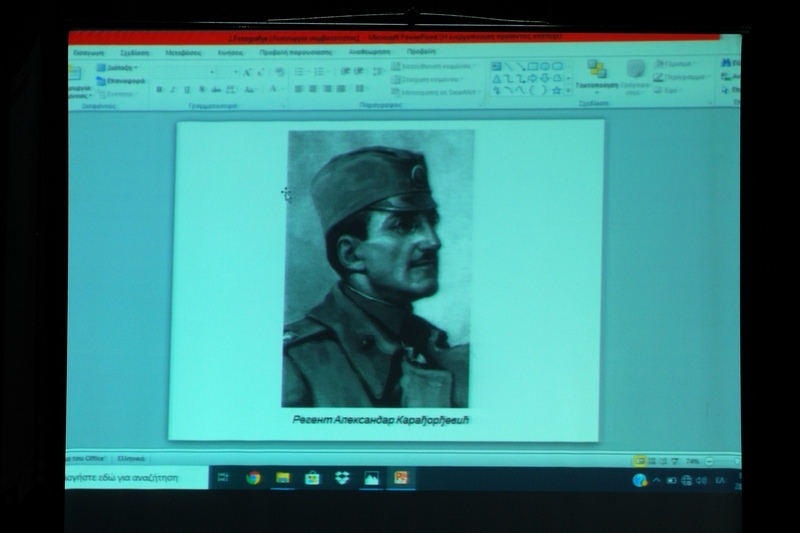The width and height of the screenshot is (800, 533).
Task: Open the Τακτοποίηση arrange dropdown
Action: [596, 77]
